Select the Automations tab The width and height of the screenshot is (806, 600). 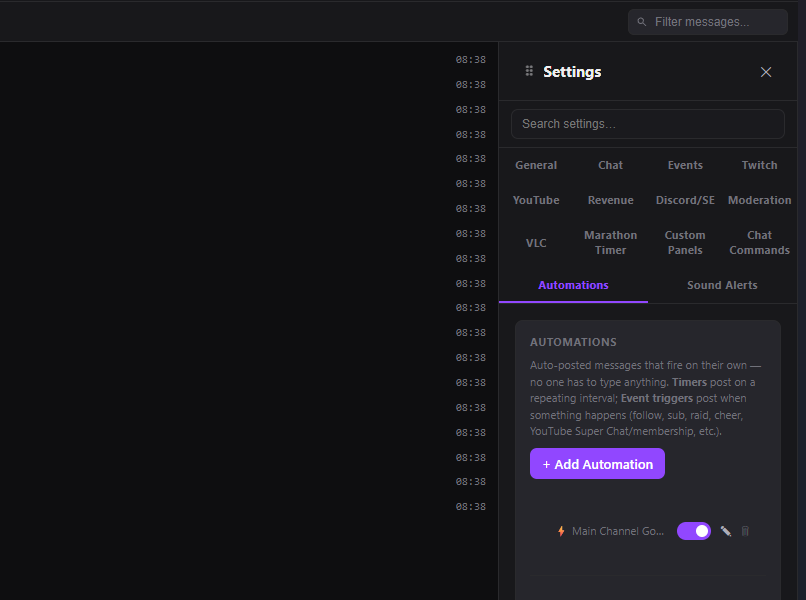pos(573,285)
